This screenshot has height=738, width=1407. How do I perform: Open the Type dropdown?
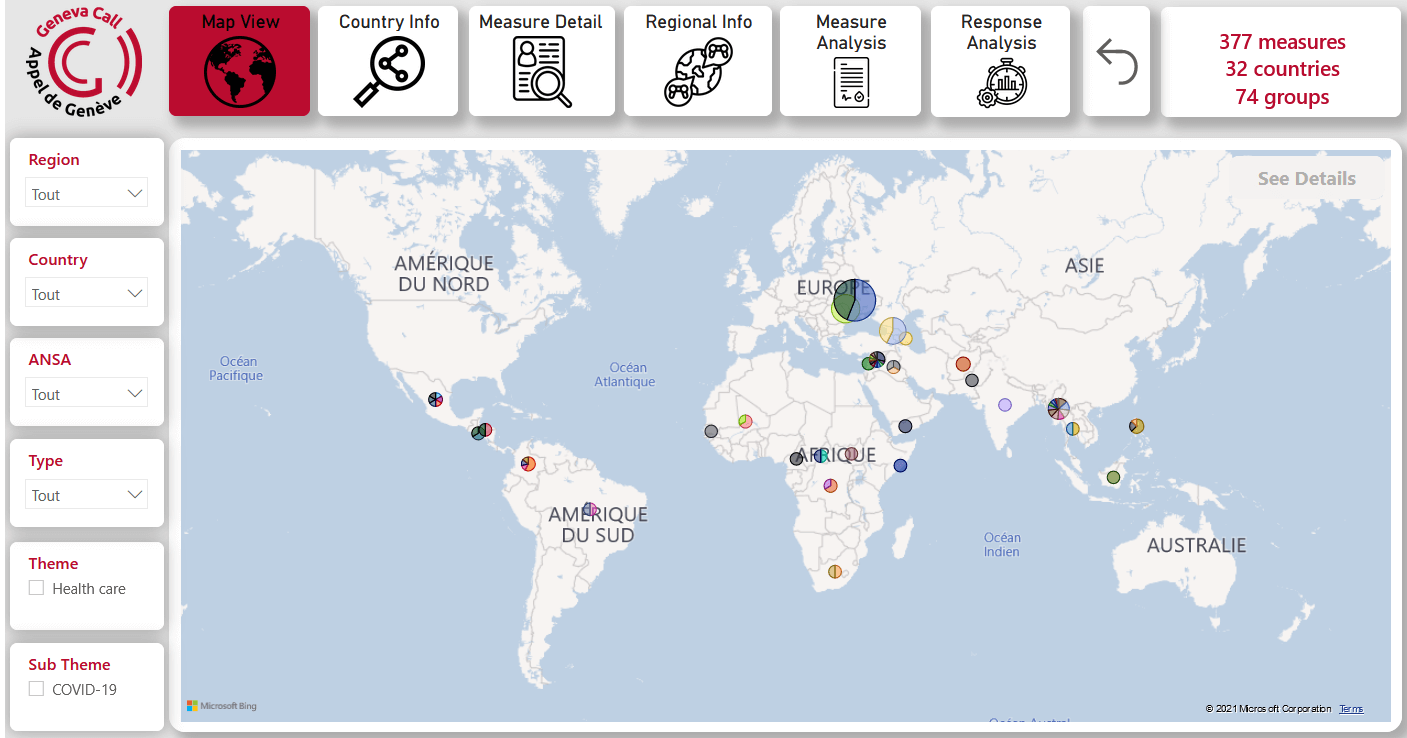pyautogui.click(x=86, y=495)
